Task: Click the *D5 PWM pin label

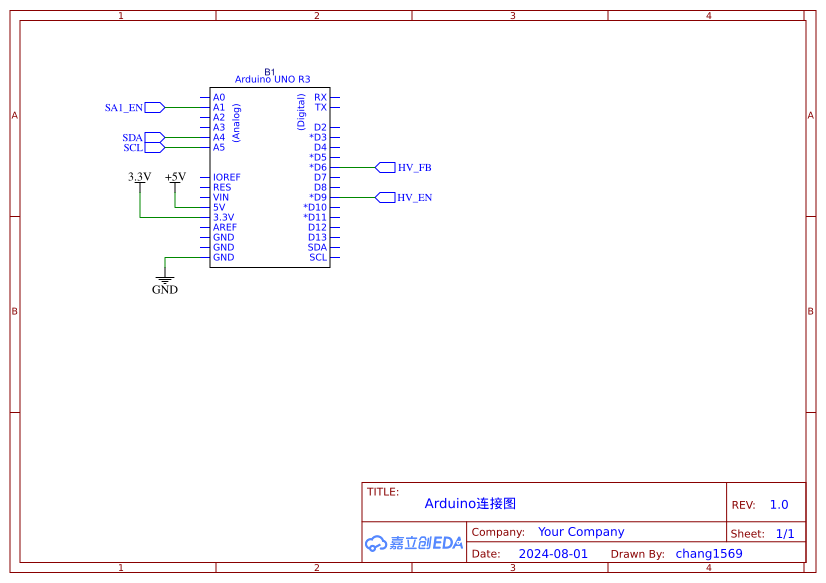Action: [x=318, y=157]
